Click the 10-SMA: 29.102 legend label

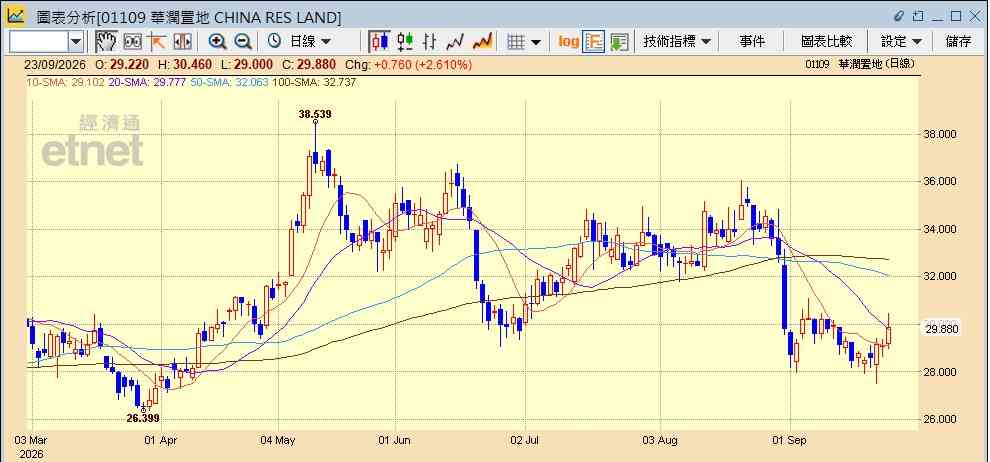[x=64, y=82]
